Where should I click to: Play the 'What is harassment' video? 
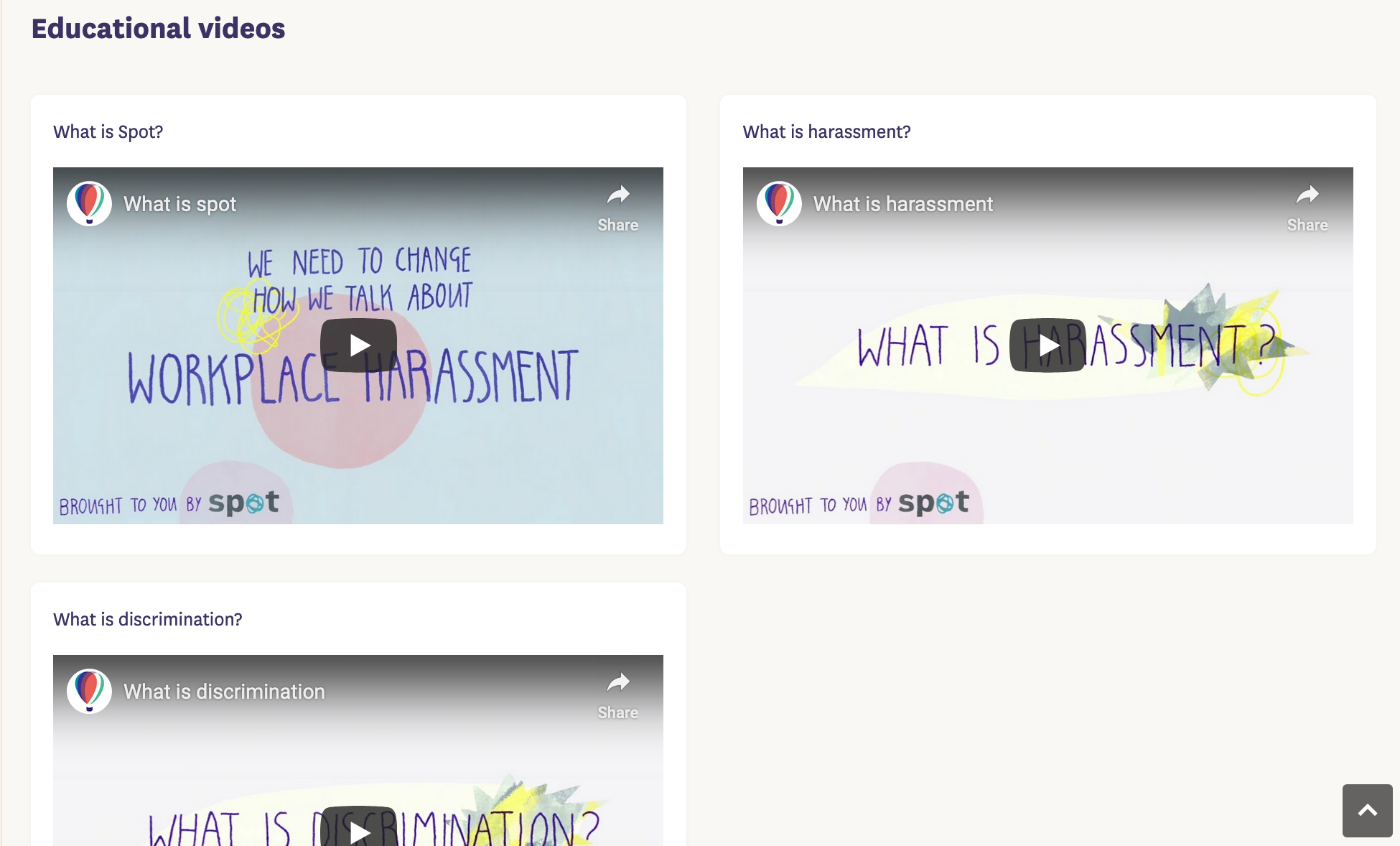click(x=1047, y=345)
